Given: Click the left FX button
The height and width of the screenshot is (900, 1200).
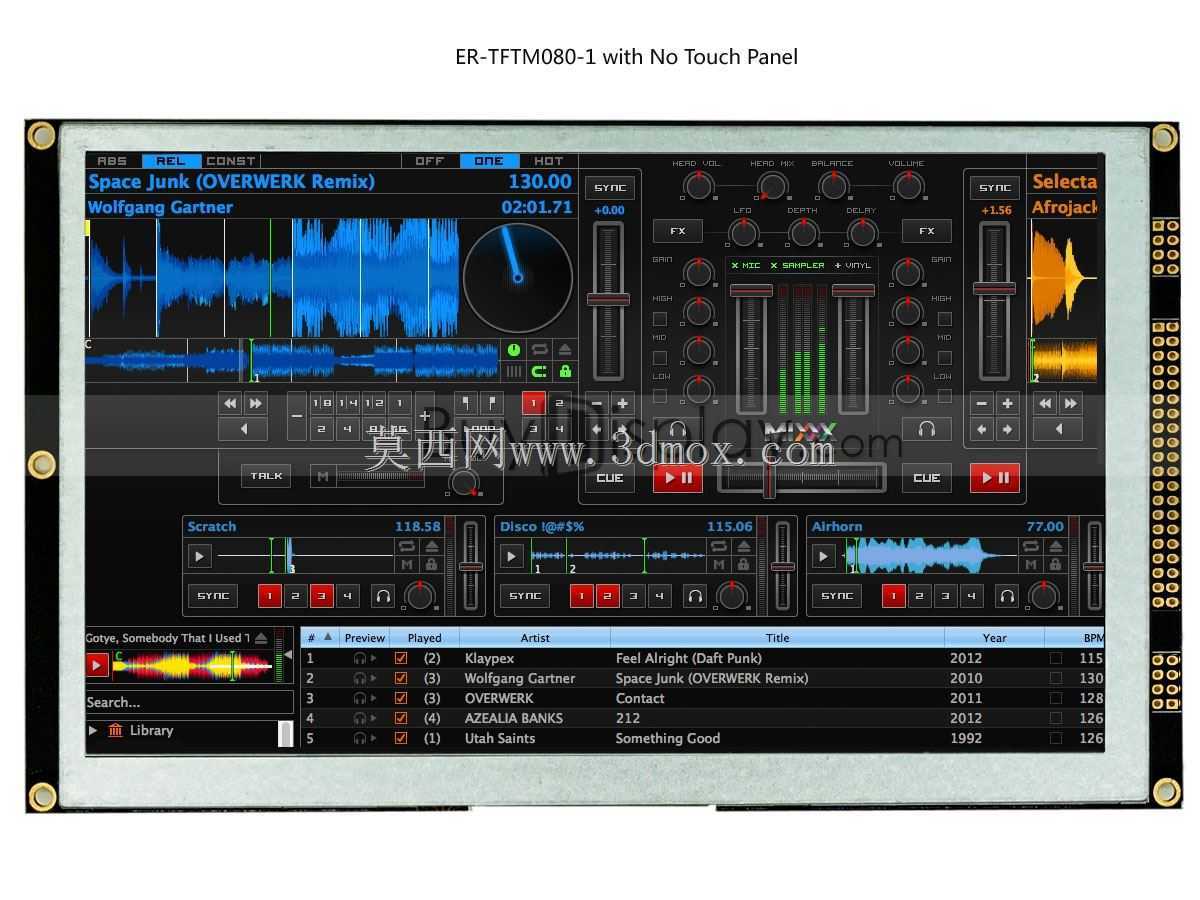Looking at the screenshot, I should click(x=678, y=231).
